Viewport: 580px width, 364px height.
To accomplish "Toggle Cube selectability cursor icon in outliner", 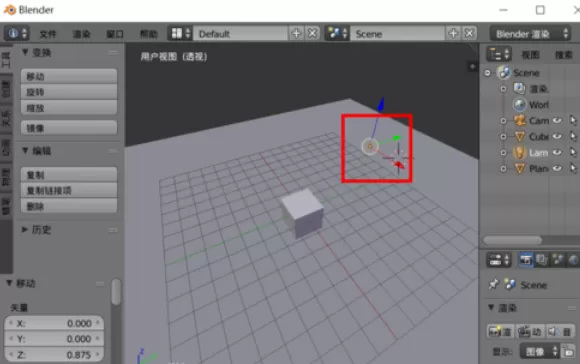I will point(573,136).
